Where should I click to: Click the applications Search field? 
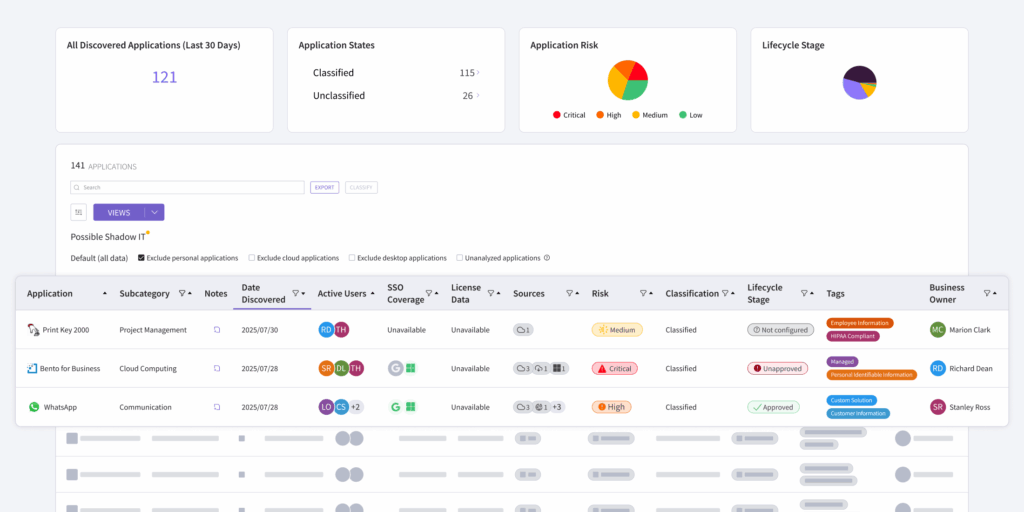pyautogui.click(x=187, y=187)
